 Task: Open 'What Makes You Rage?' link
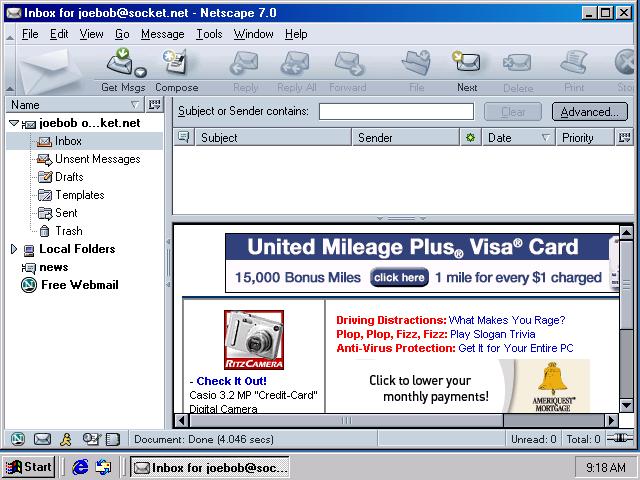point(507,320)
